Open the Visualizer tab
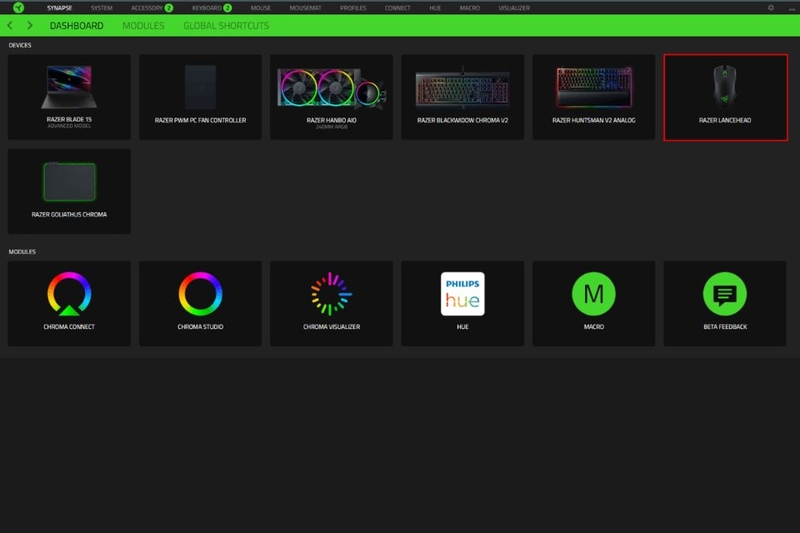The width and height of the screenshot is (800, 533). point(514,8)
